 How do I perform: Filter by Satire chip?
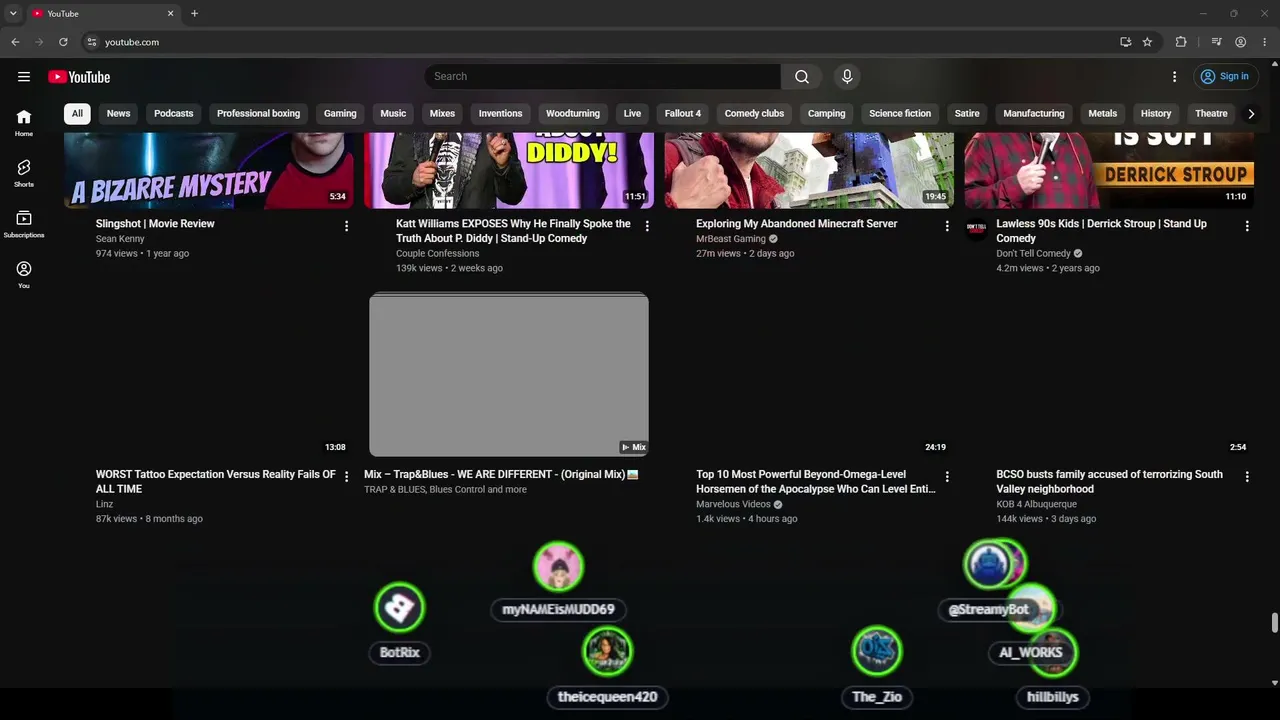pos(967,114)
